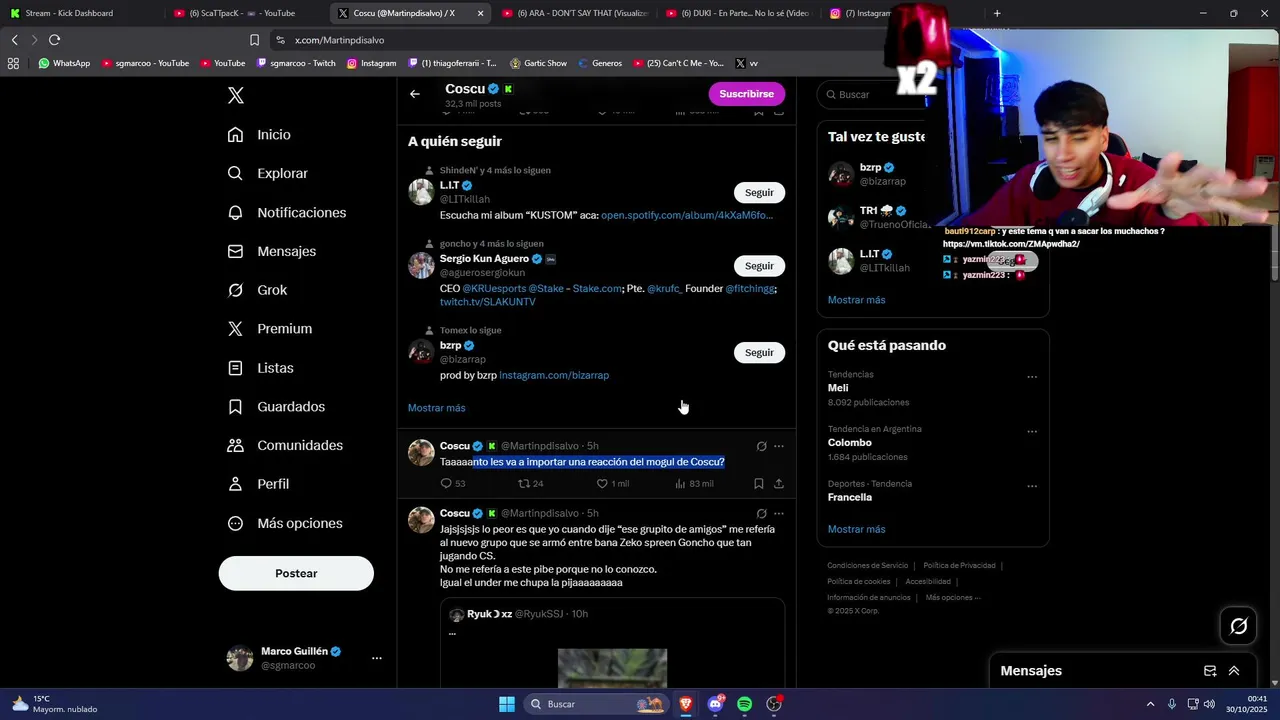Open Perfil in the sidebar
The image size is (1280, 720).
coord(258,484)
